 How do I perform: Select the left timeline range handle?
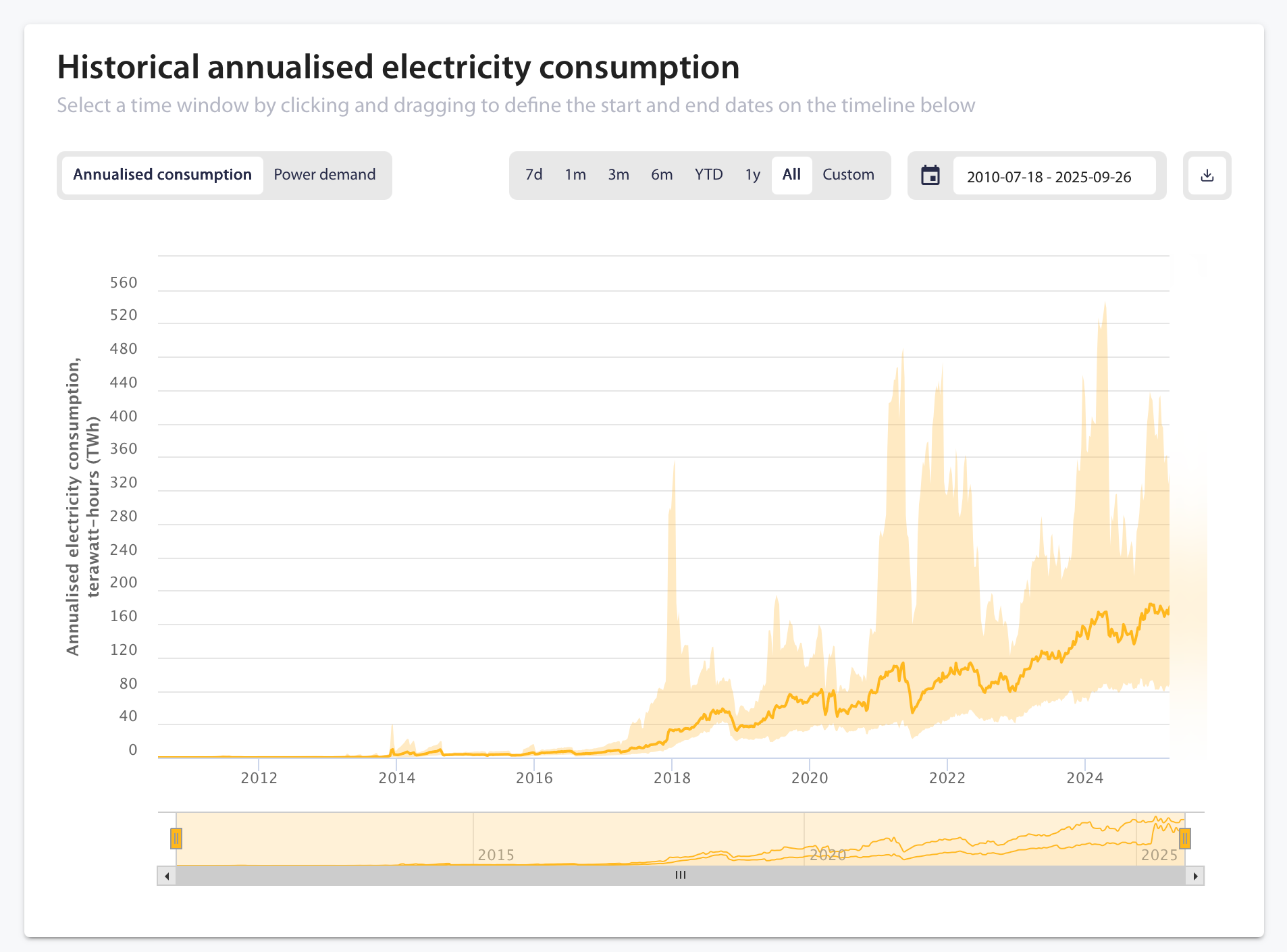[176, 839]
